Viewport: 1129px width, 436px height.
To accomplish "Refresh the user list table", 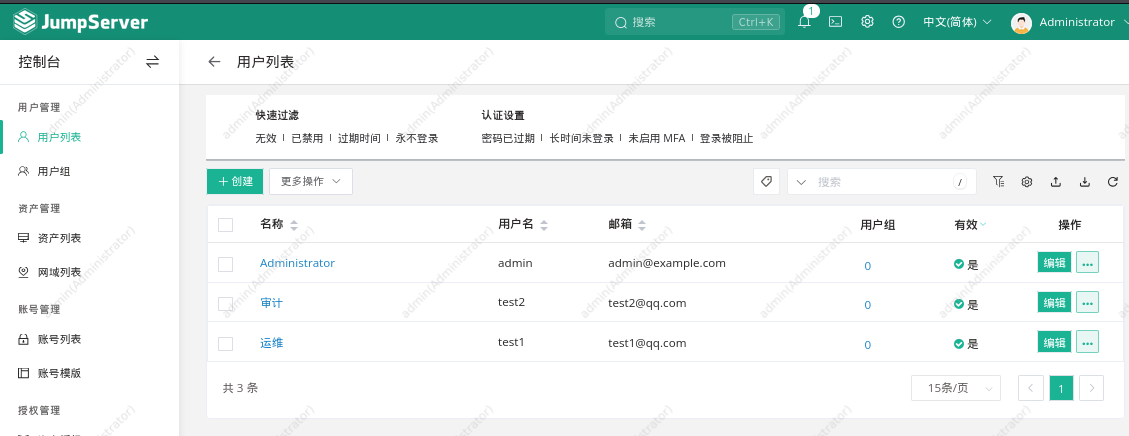I will 1112,182.
